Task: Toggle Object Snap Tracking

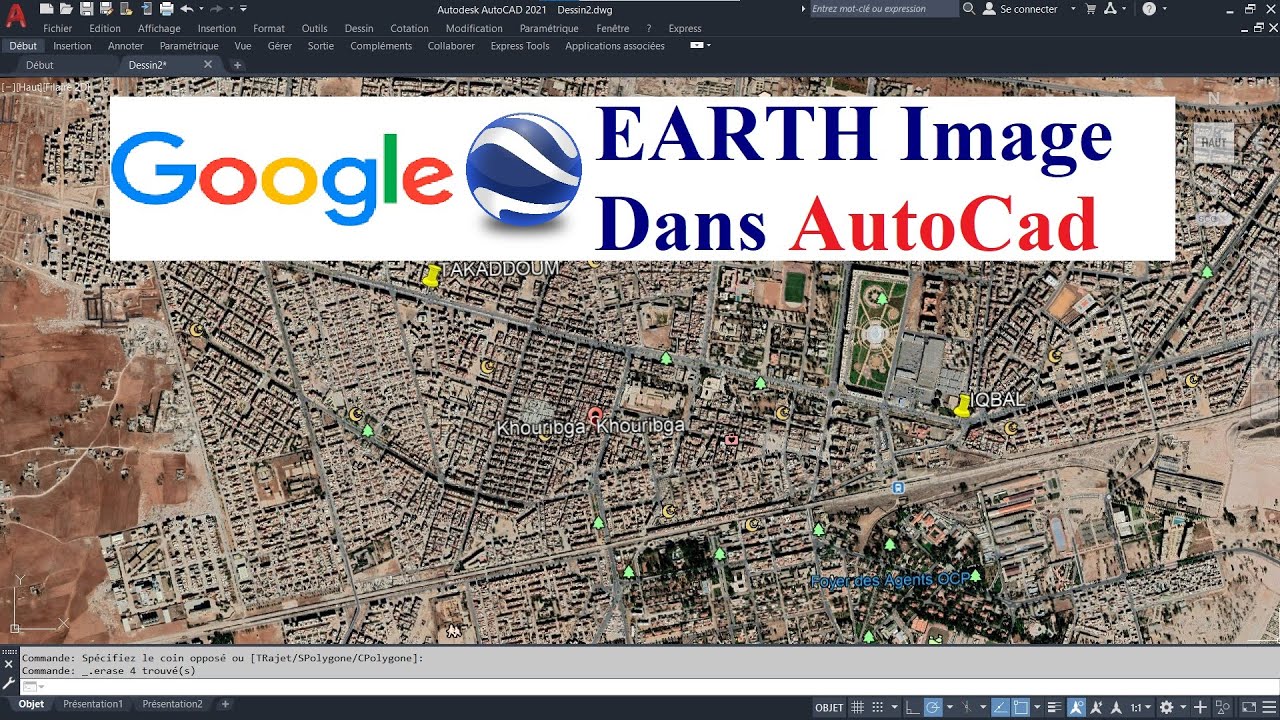Action: point(1000,707)
